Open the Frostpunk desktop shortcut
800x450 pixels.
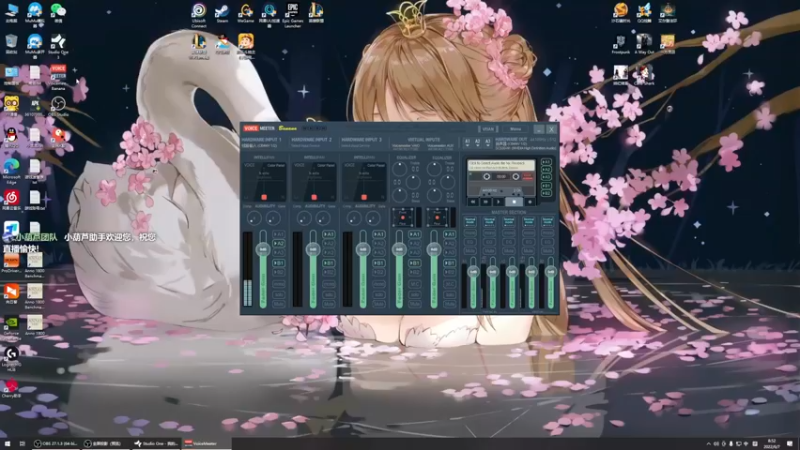click(620, 44)
